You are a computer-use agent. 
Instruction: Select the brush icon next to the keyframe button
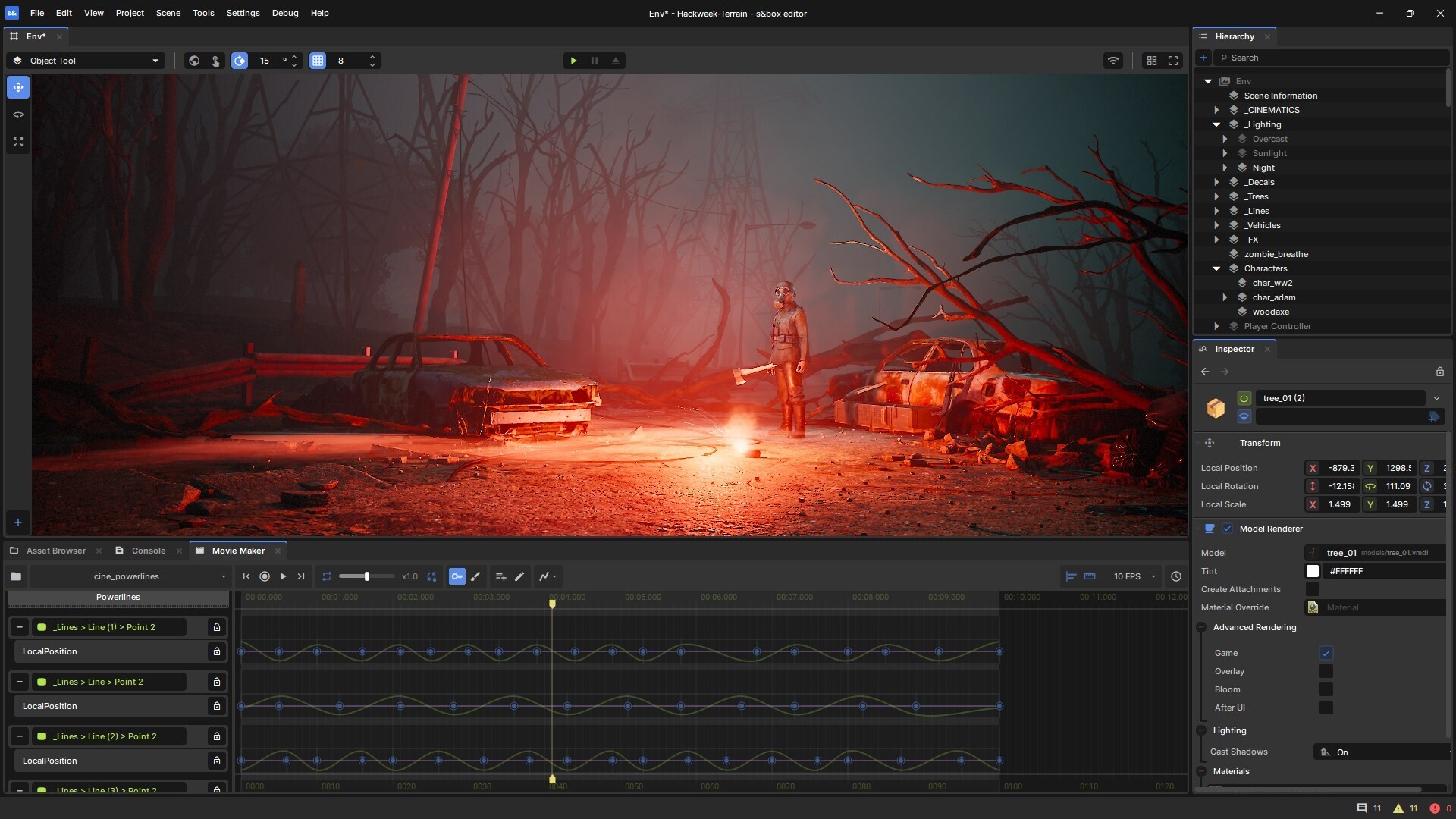475,576
